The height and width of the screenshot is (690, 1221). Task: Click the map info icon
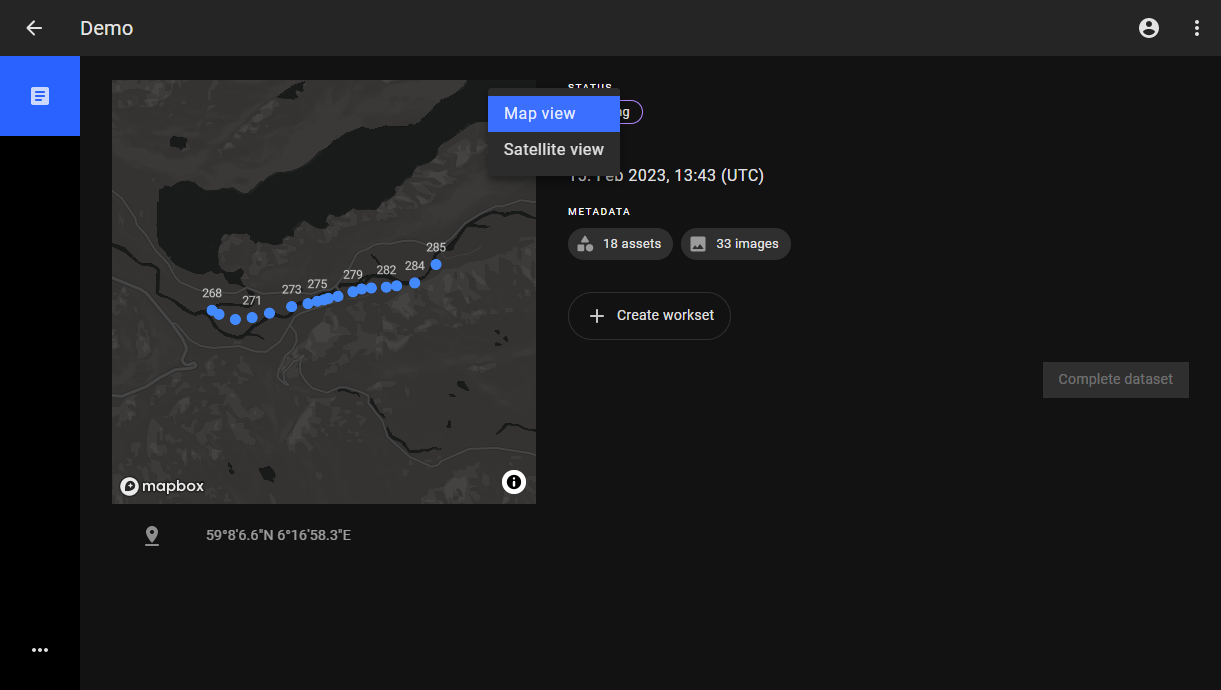tap(514, 482)
